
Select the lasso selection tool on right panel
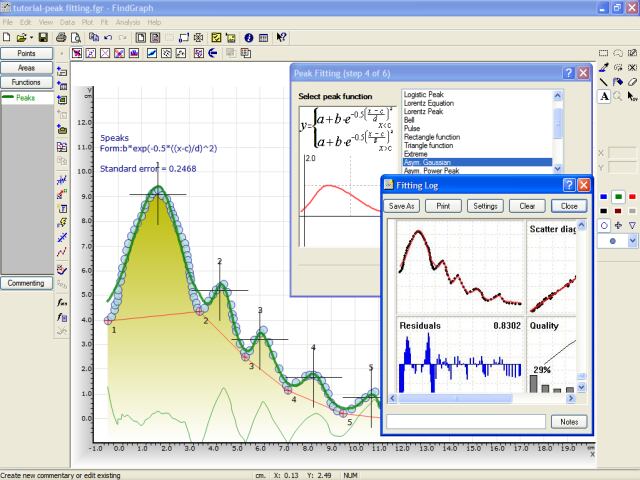pos(618,53)
